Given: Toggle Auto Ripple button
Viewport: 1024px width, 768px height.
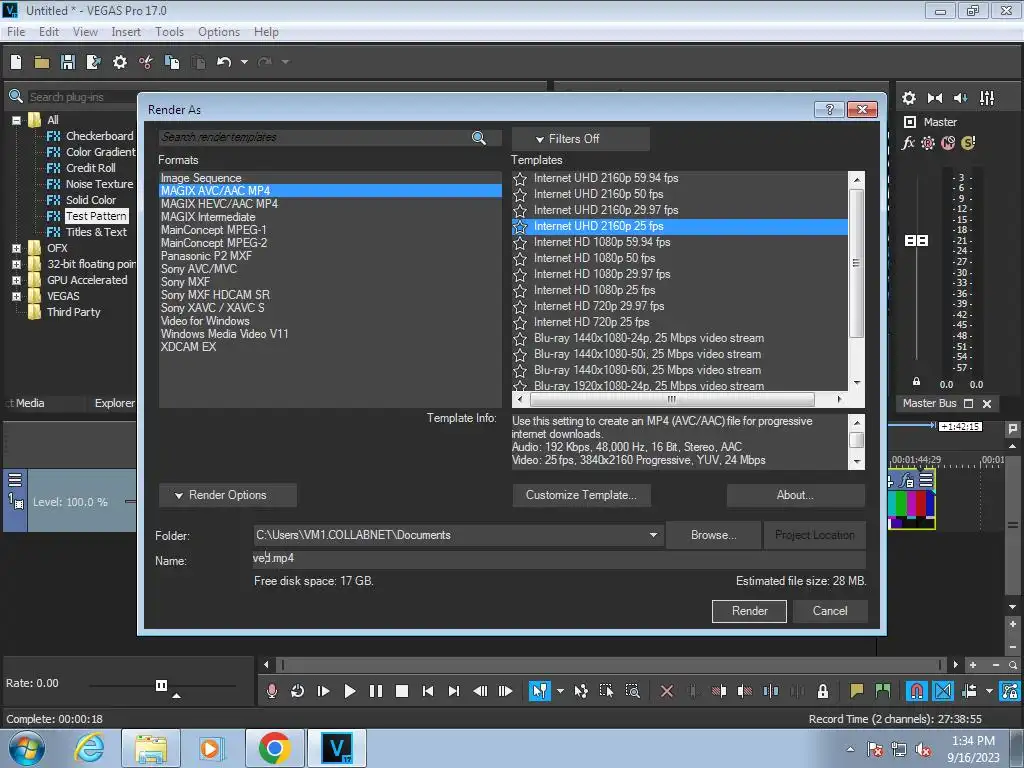Looking at the screenshot, I should point(969,691).
